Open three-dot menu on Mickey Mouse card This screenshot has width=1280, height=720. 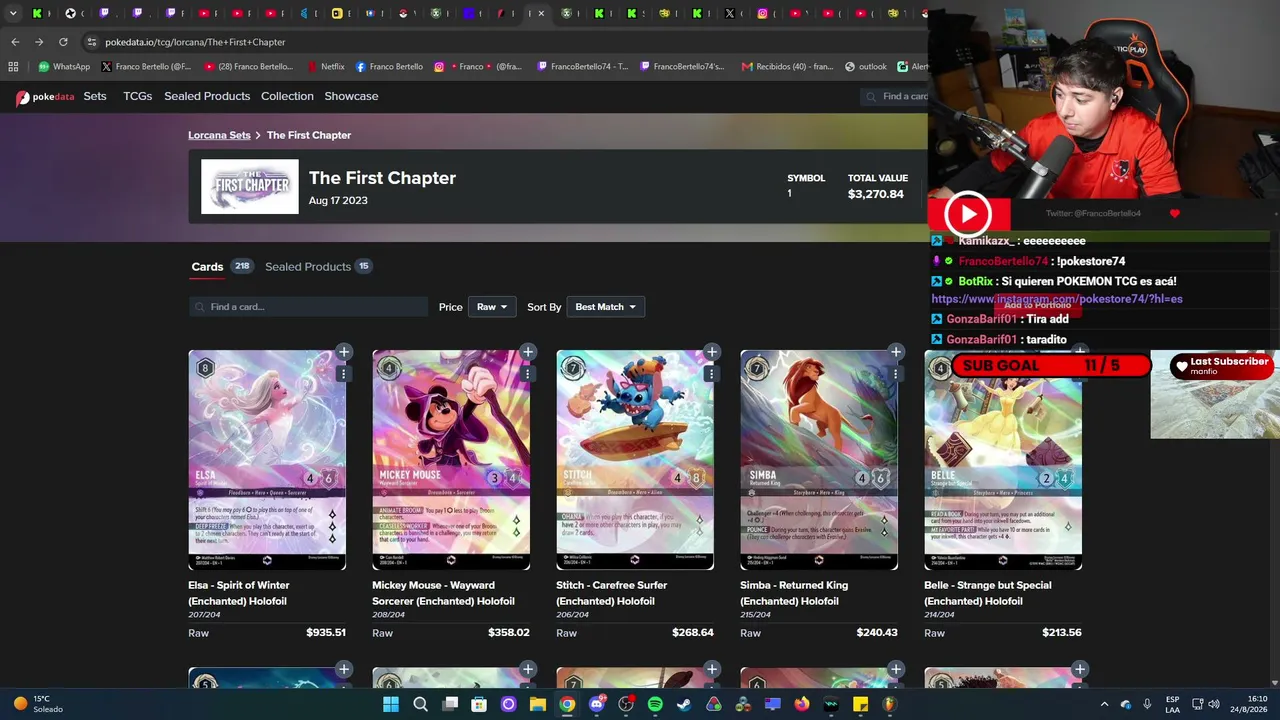[527, 374]
